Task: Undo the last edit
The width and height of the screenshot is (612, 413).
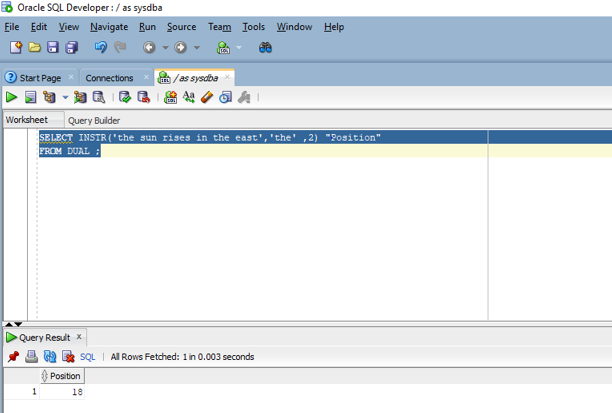Action: point(101,47)
